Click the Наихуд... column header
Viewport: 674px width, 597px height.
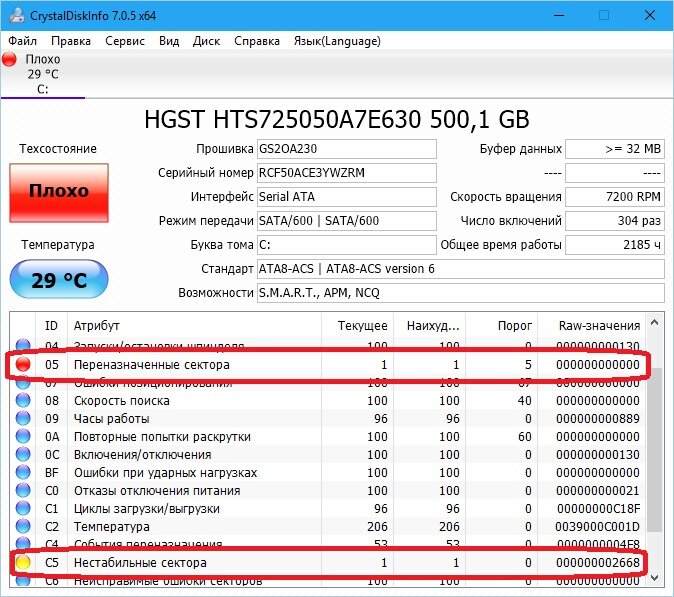tap(429, 326)
